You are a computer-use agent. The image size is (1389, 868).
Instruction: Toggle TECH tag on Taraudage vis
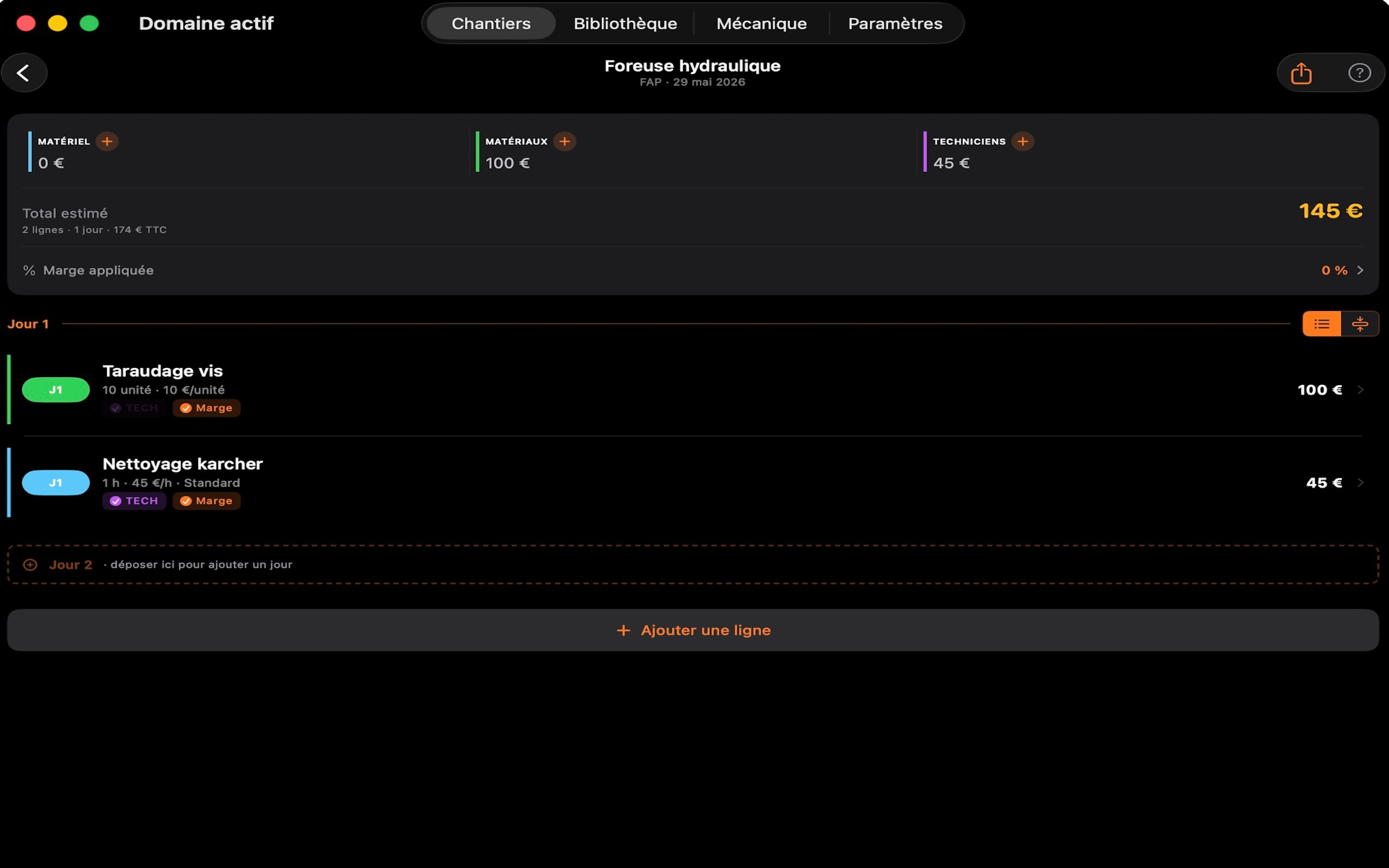tap(135, 408)
